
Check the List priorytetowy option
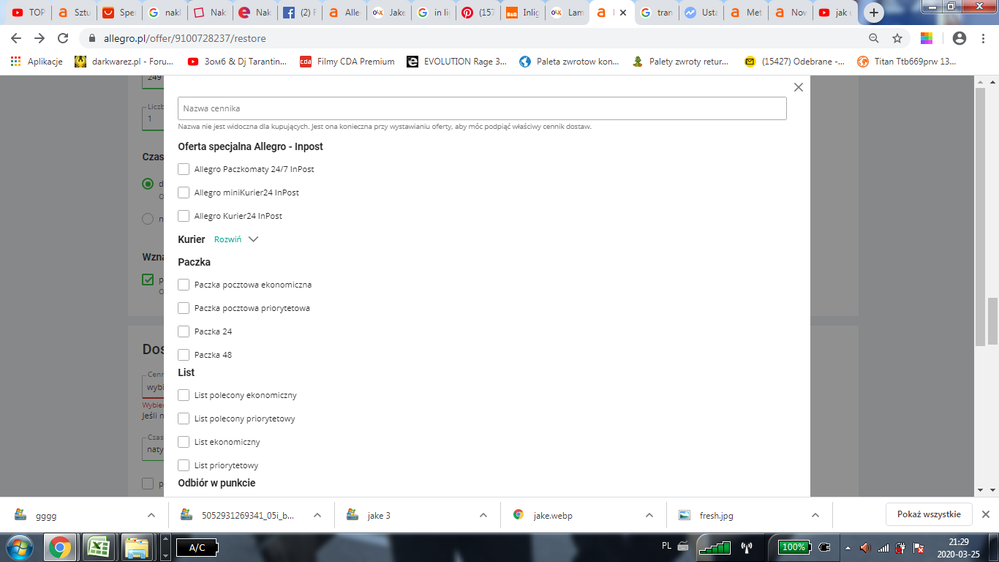coord(183,465)
